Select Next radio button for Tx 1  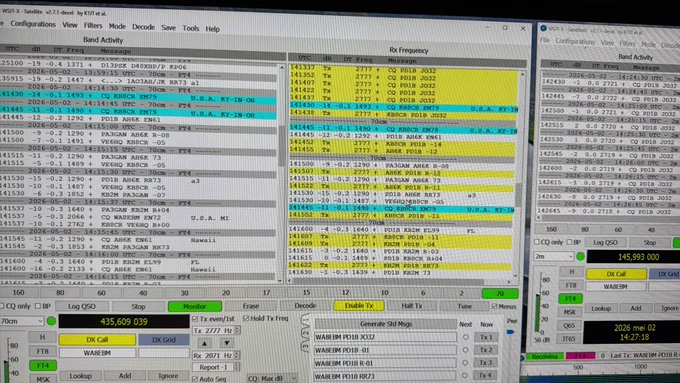[465, 337]
